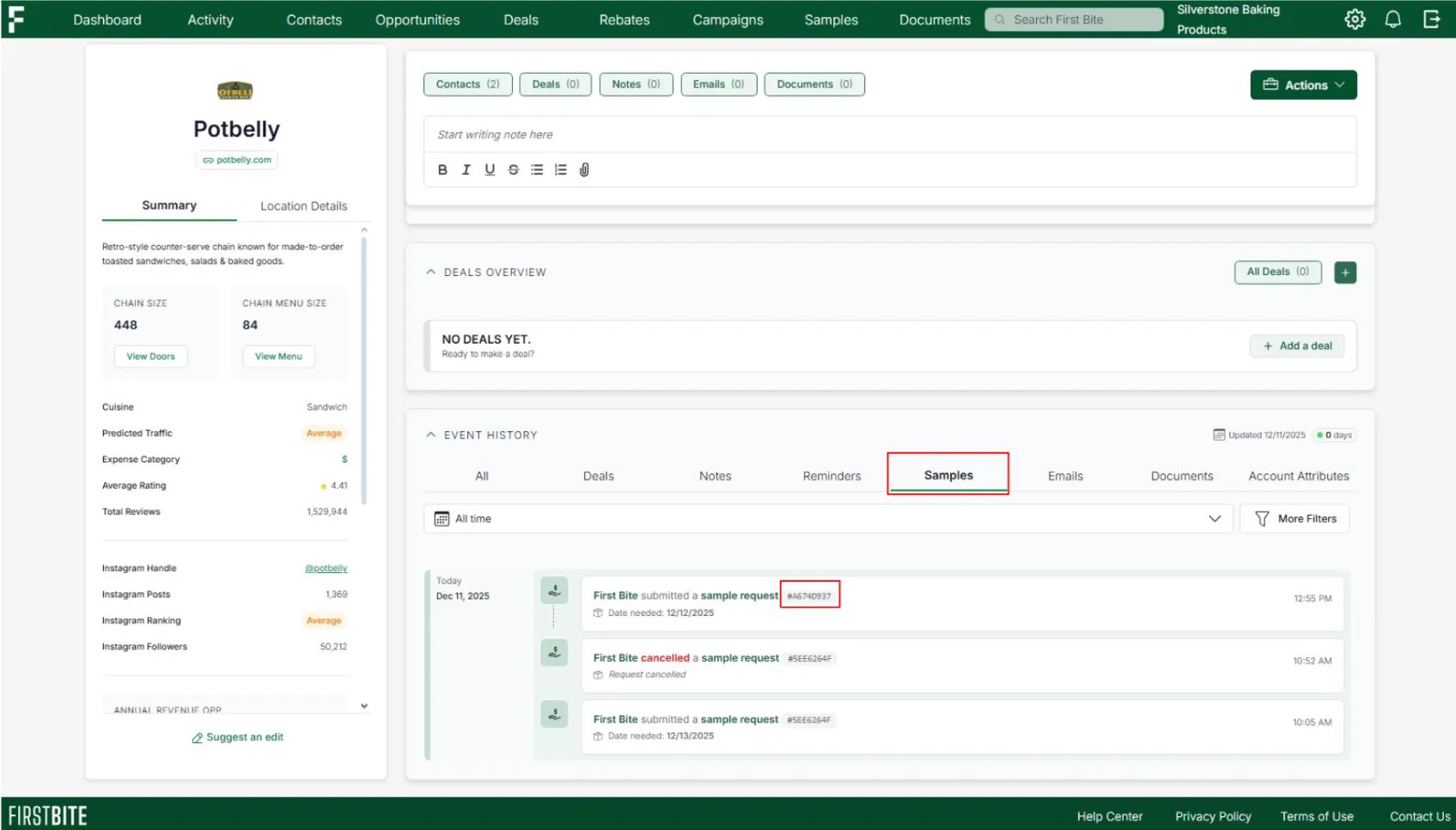Click into the Search First Bite field
1456x830 pixels.
1075,20
